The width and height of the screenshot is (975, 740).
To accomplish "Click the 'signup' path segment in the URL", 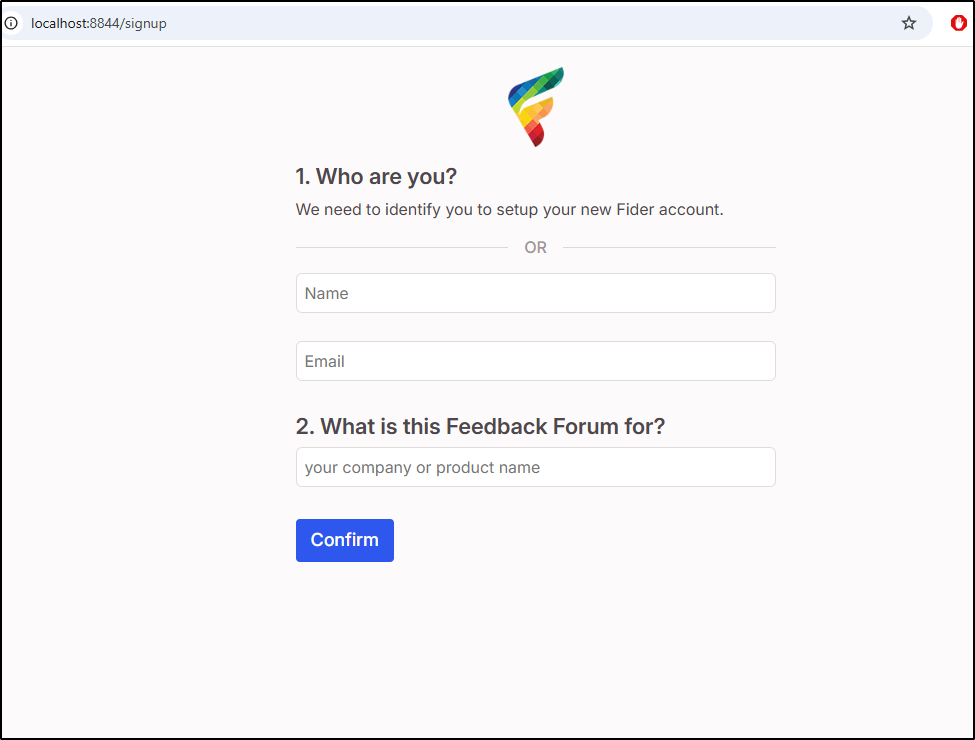I will (146, 24).
